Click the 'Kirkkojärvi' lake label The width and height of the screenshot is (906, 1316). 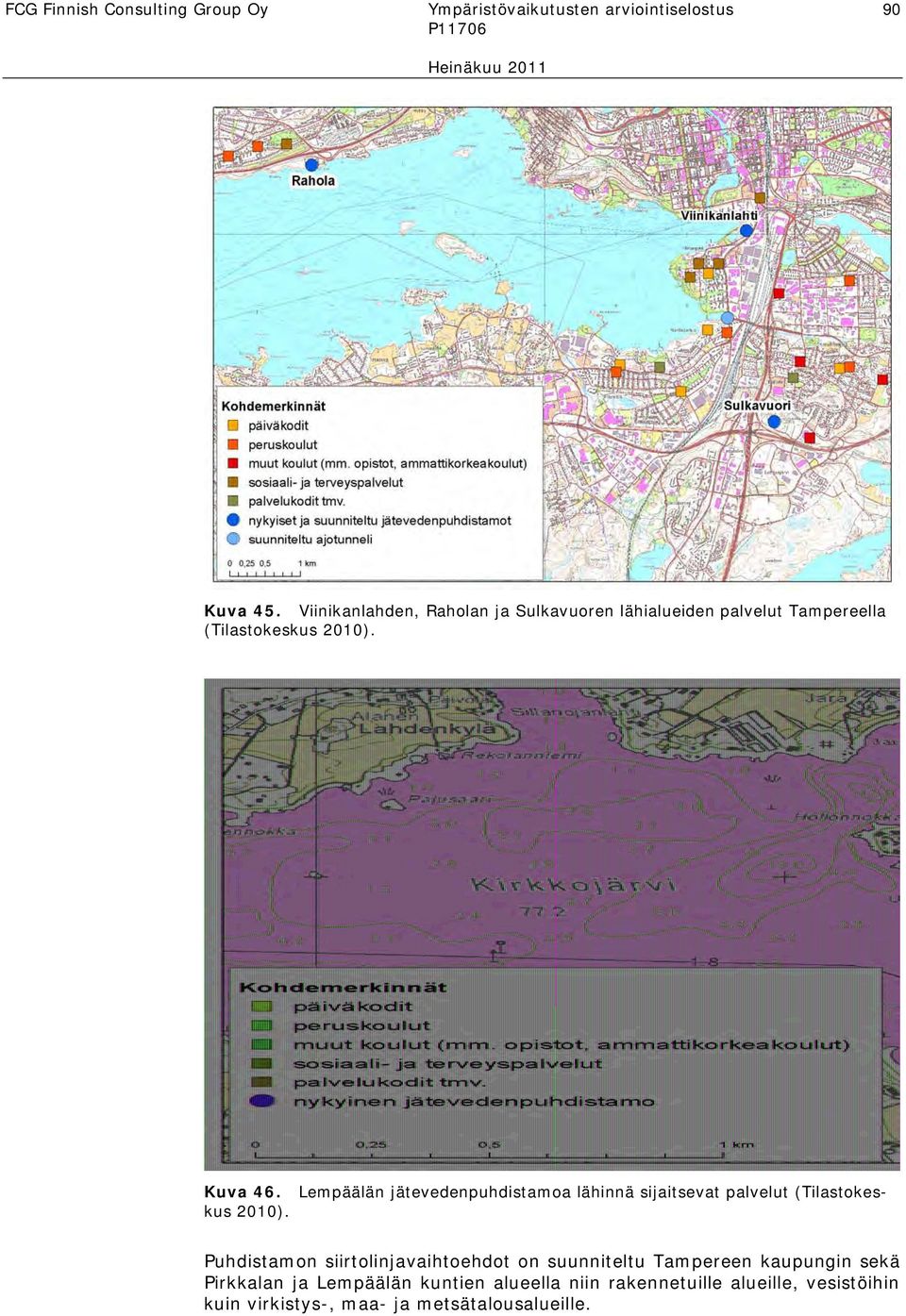[x=573, y=885]
